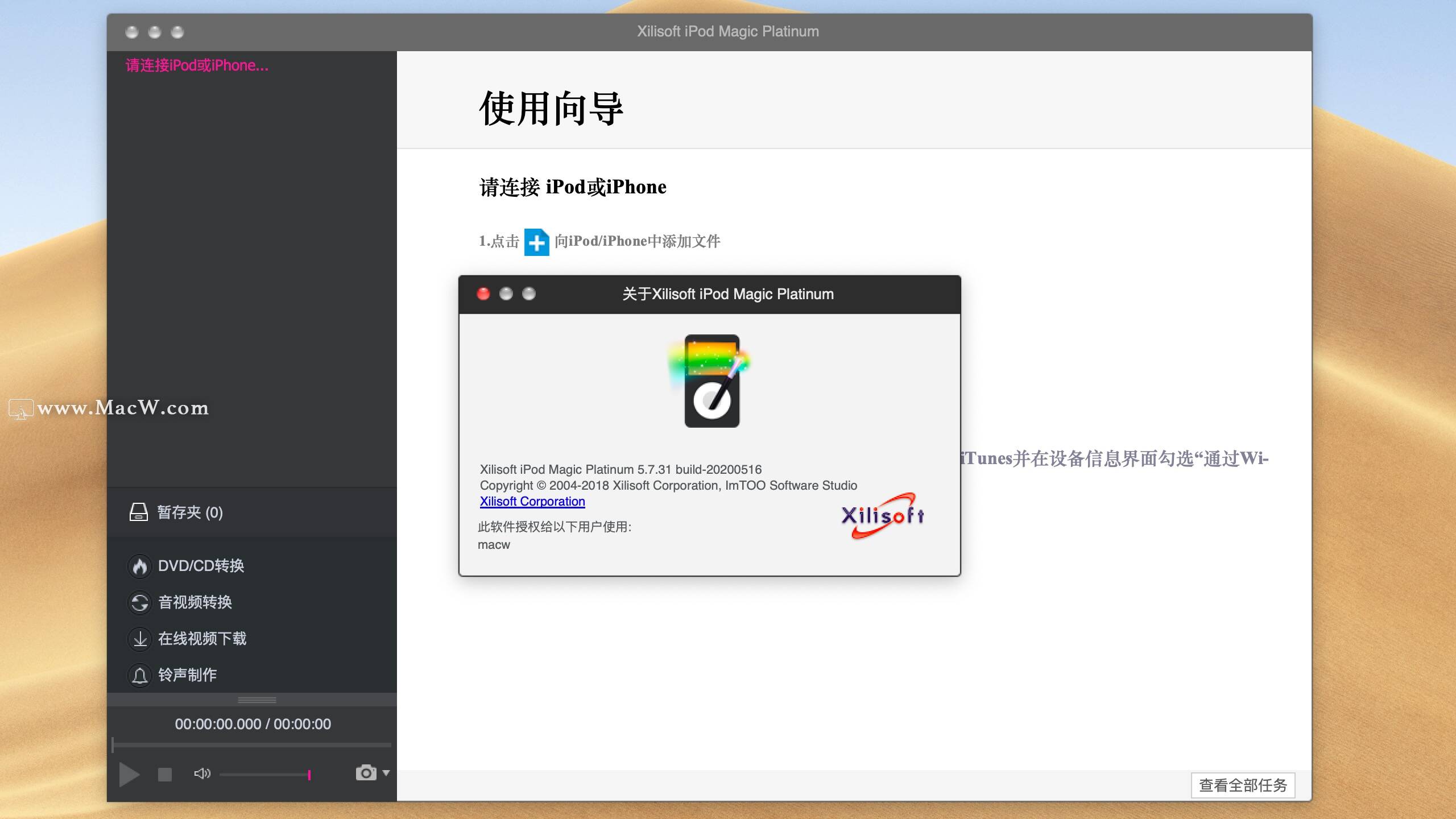This screenshot has height=819, width=1456.
Task: Click the main window close button
Action: 132,32
